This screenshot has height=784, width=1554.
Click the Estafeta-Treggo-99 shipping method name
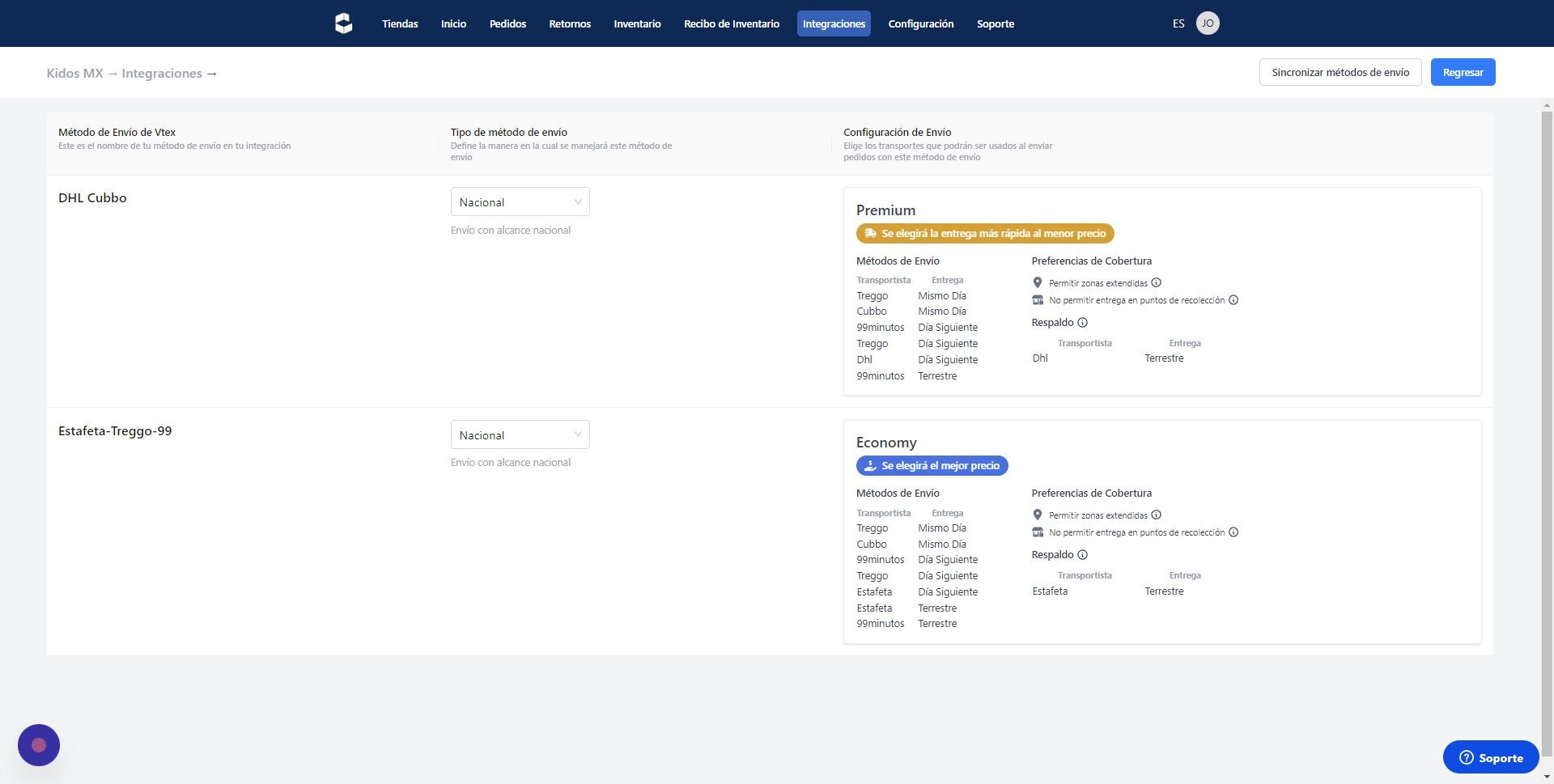pos(115,431)
